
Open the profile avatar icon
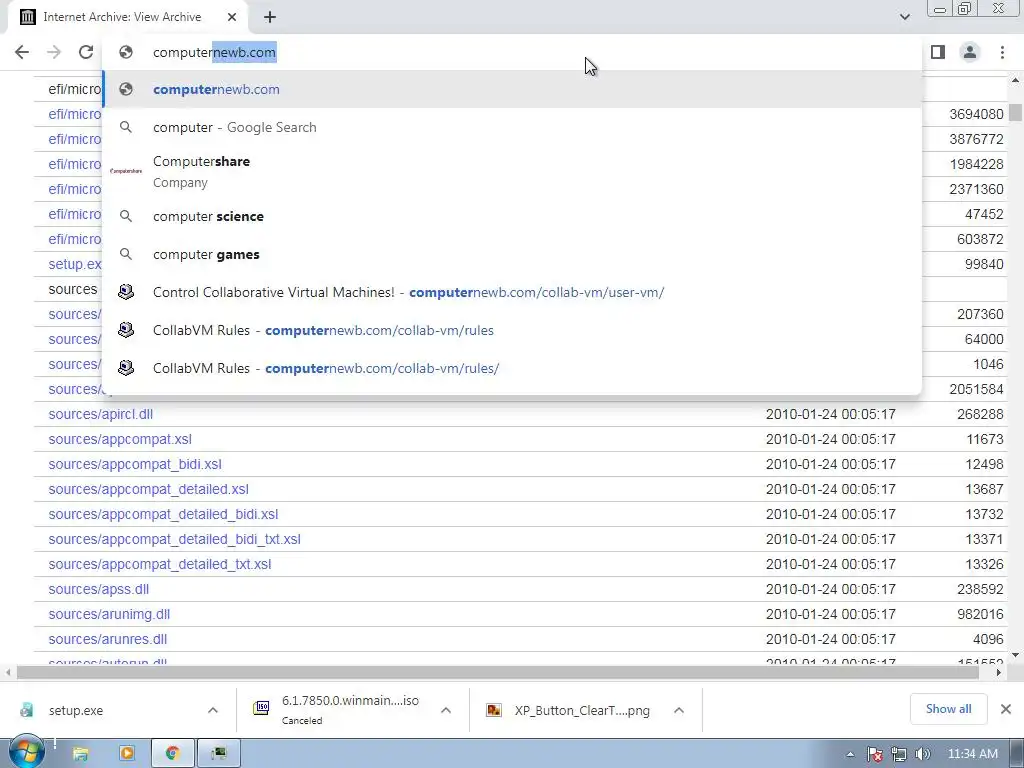pos(970,52)
